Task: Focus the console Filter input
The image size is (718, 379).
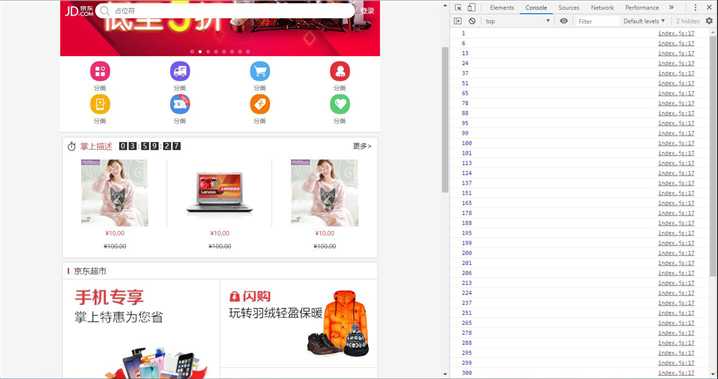Action: tap(597, 22)
